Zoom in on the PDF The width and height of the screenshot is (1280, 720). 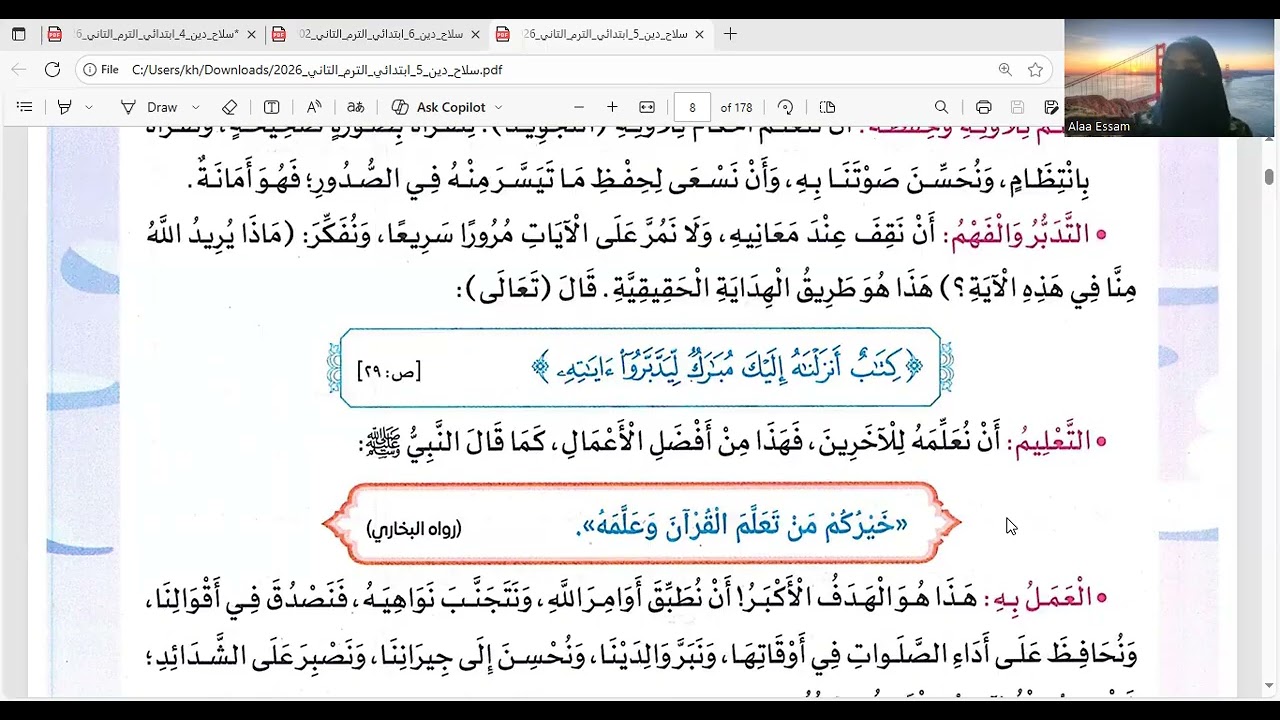tap(612, 107)
